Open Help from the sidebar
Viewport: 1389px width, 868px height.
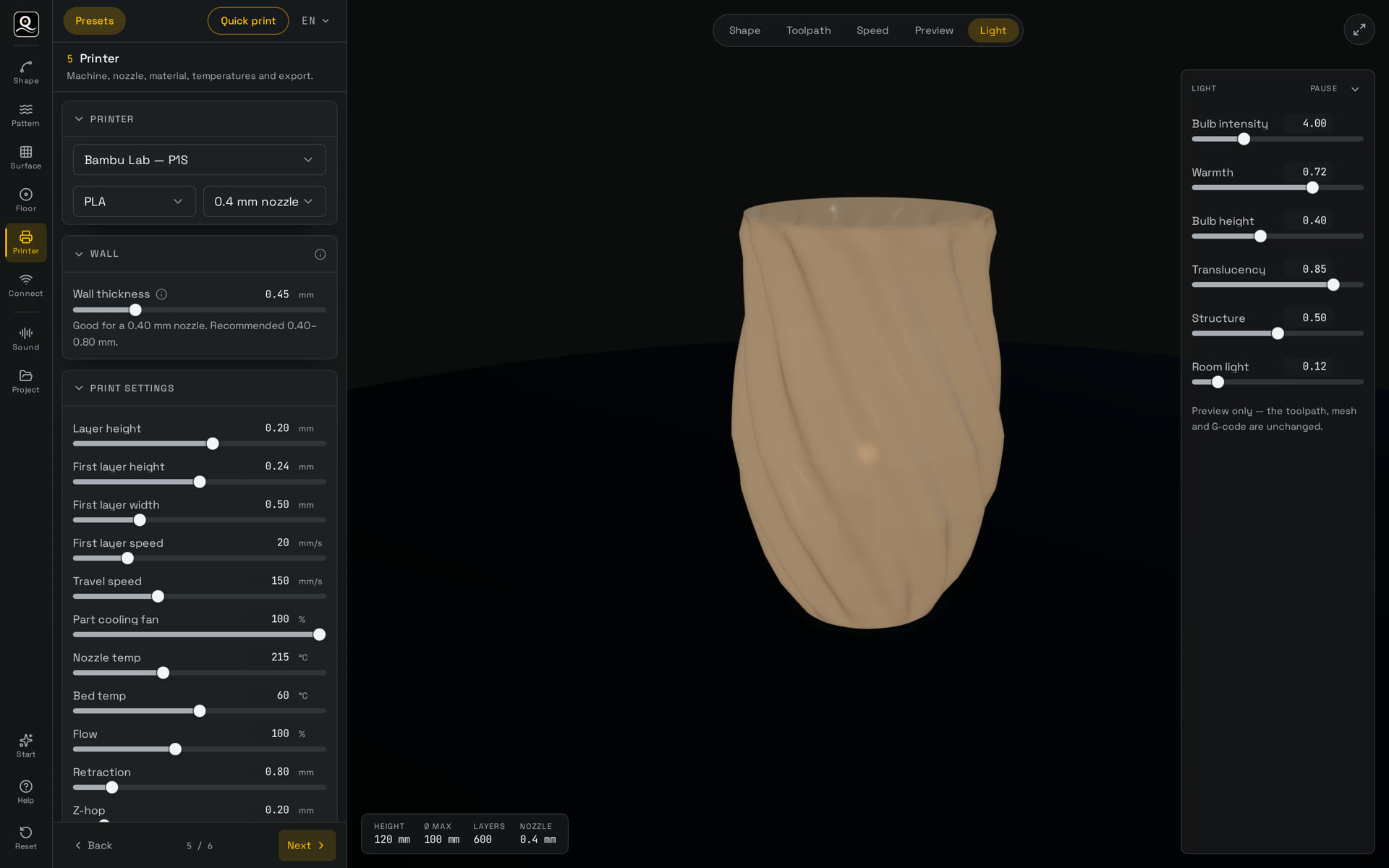[26, 792]
